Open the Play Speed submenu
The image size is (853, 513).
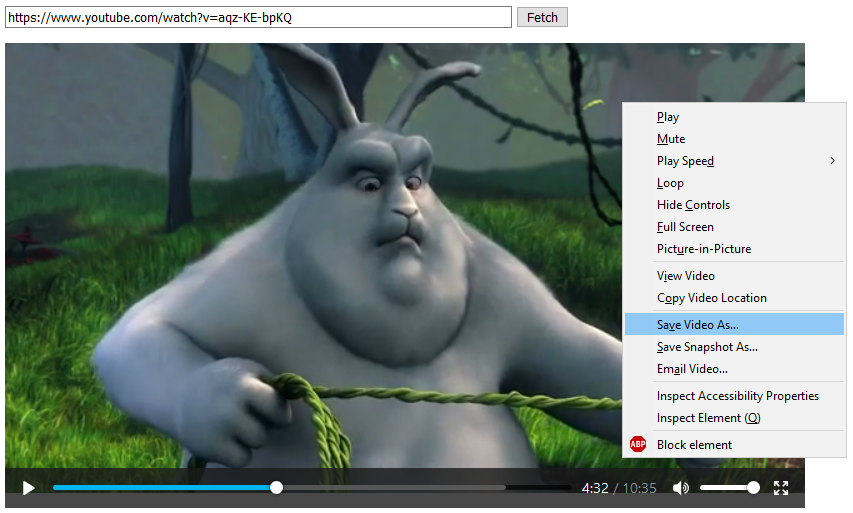click(734, 161)
